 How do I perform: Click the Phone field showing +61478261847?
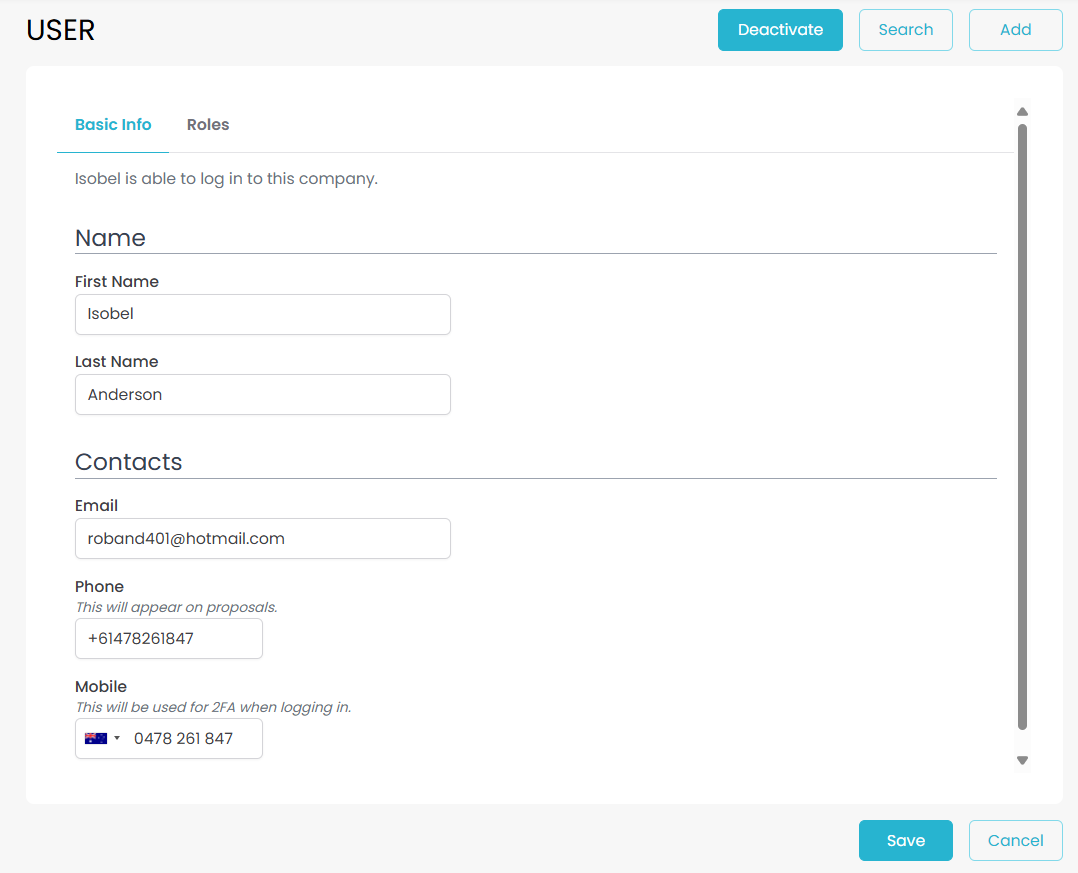168,639
